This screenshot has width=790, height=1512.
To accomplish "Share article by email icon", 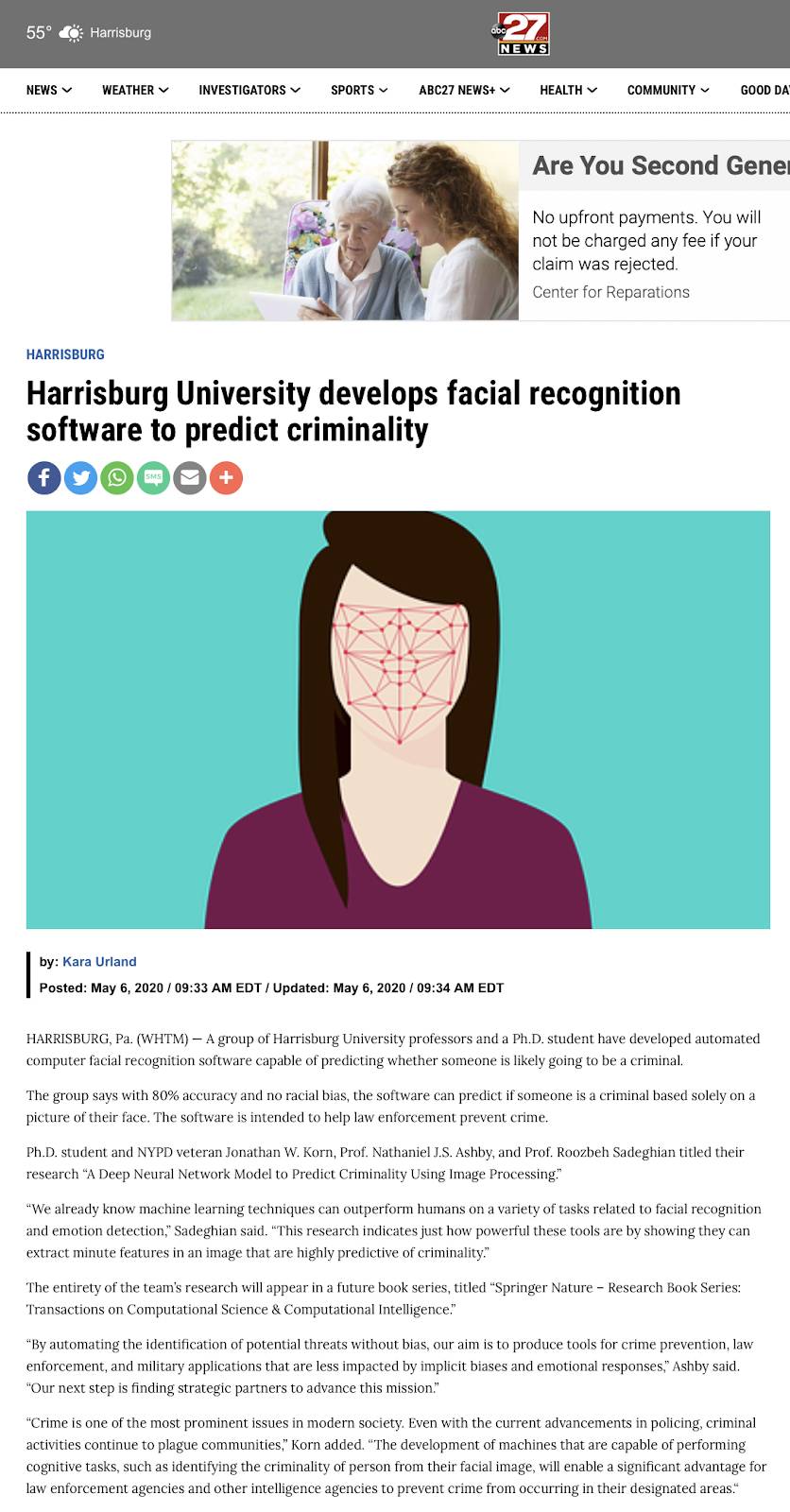I will point(190,477).
